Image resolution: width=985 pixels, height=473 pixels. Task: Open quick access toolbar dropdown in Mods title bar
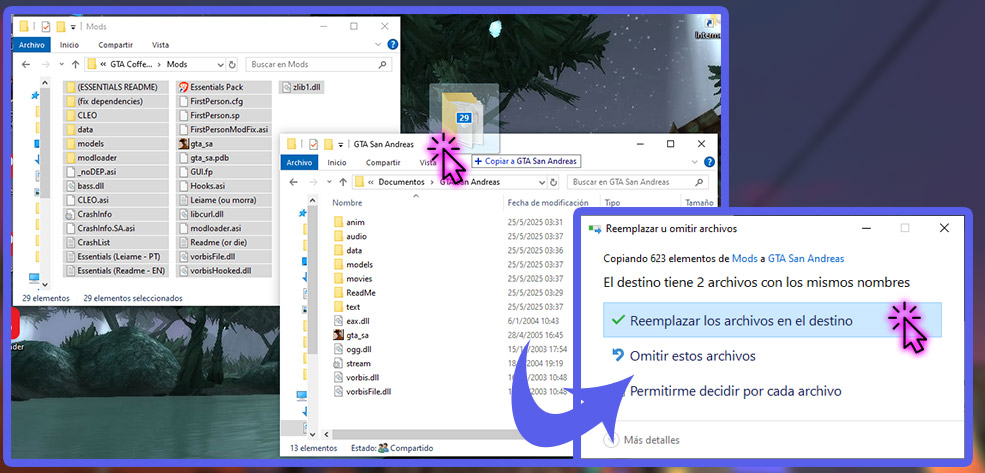73,27
